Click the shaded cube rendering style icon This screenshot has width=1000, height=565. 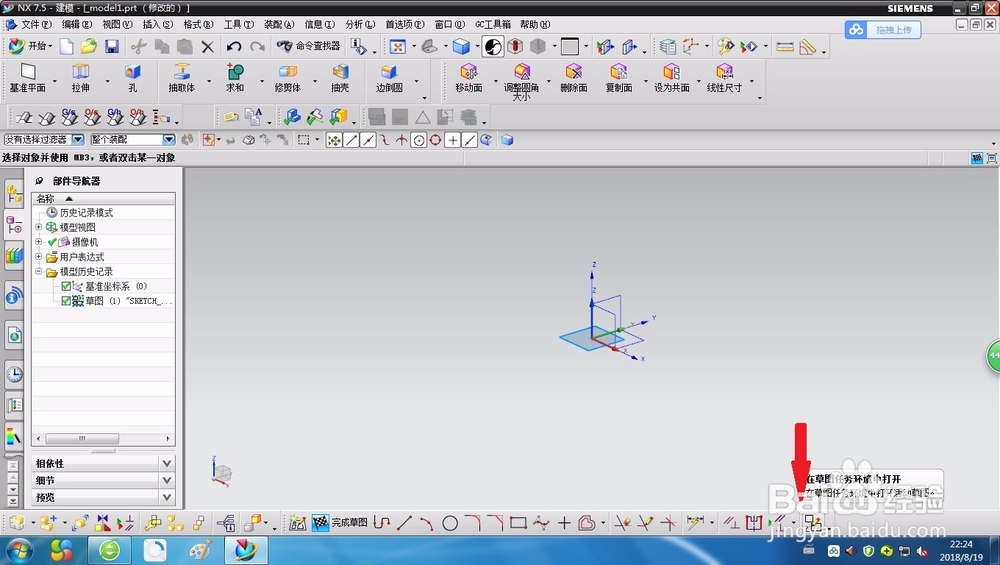461,47
